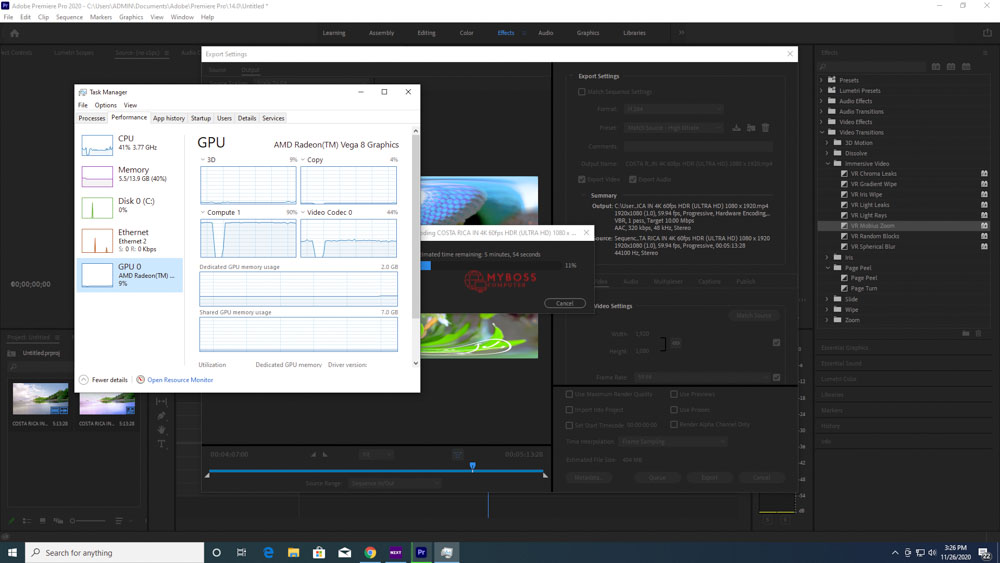
Task: Expand the Audio Effects folder
Action: 822,101
